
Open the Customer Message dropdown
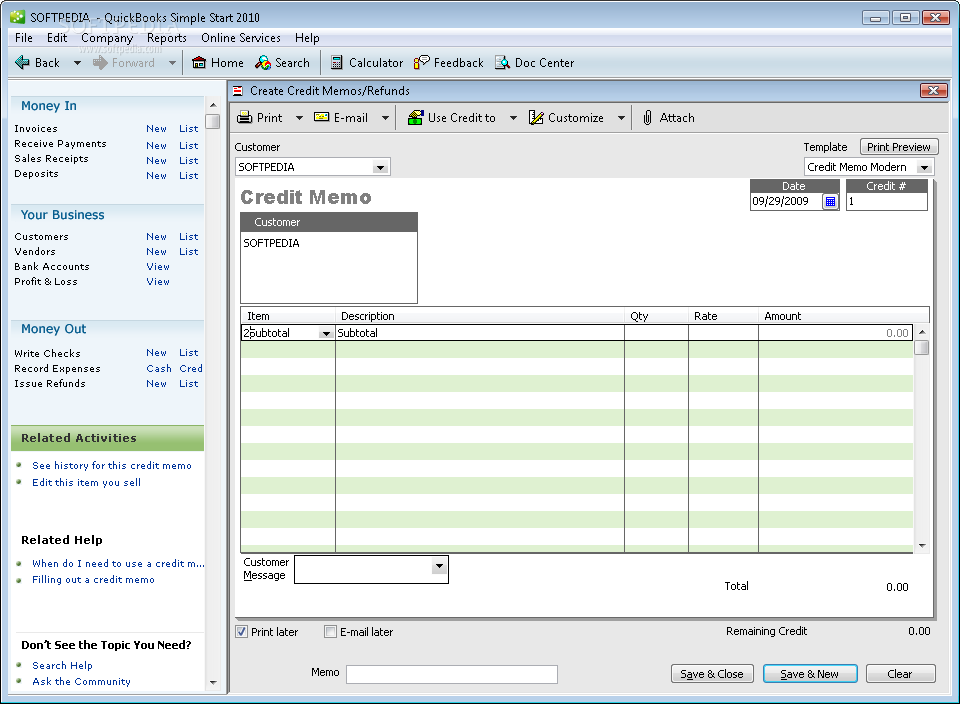(439, 566)
